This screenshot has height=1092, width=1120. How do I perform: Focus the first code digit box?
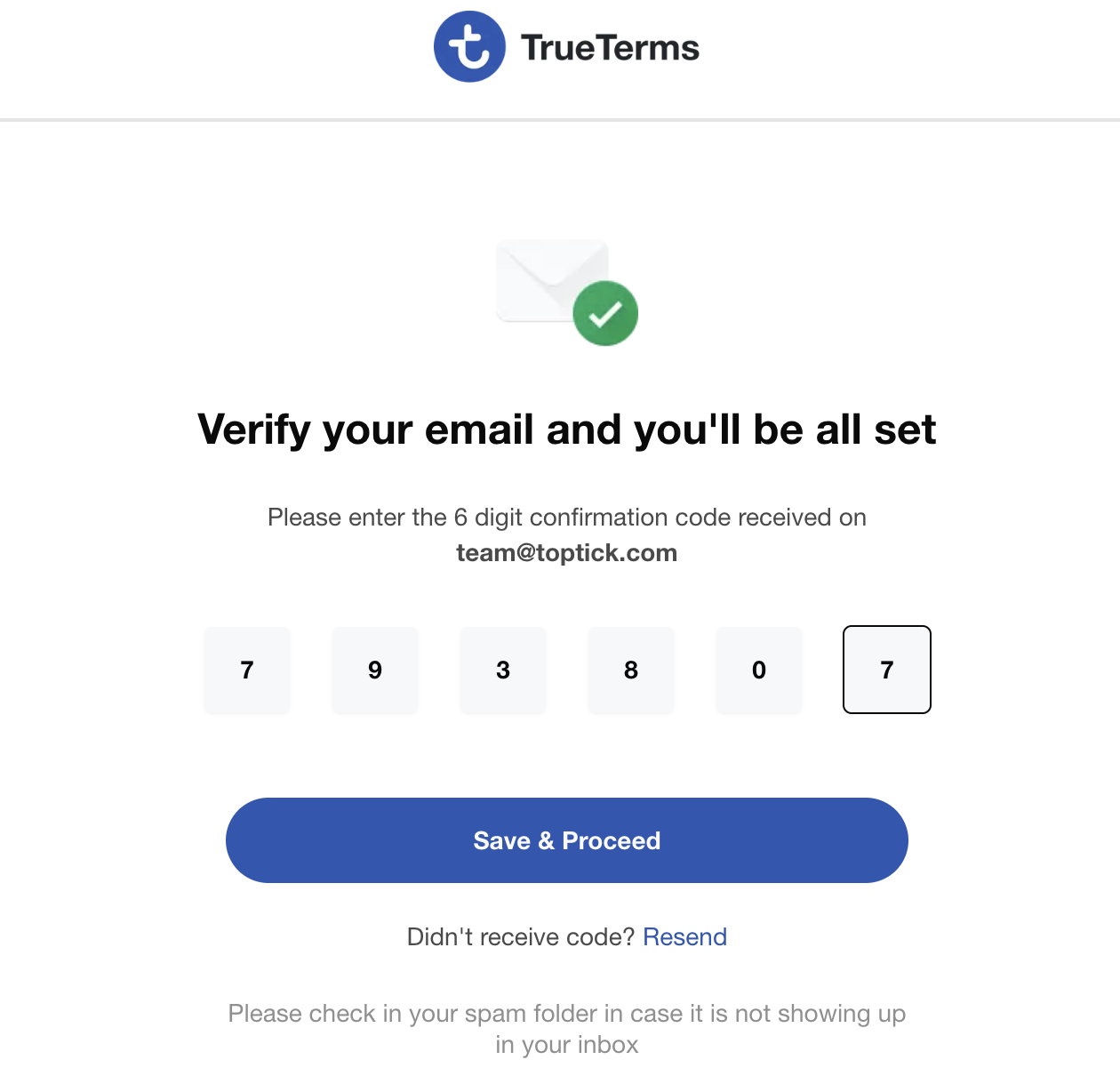[x=247, y=670]
